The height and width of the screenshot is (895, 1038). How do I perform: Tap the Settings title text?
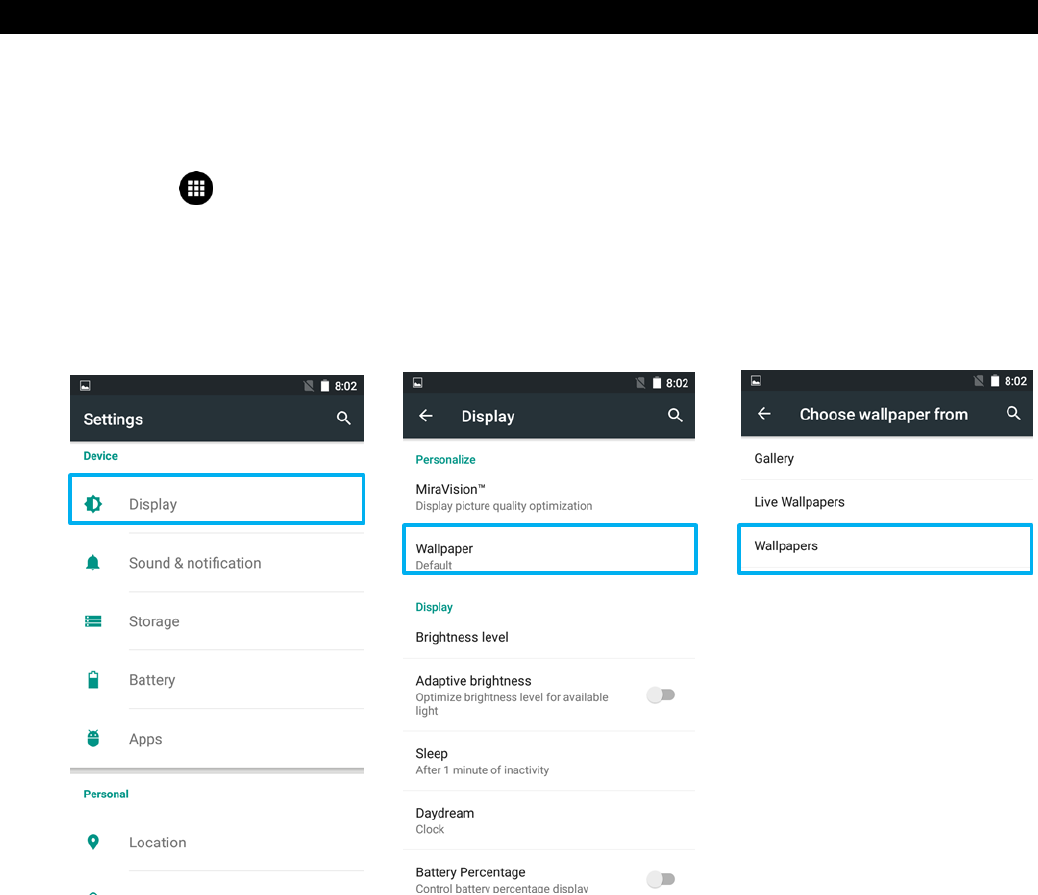(113, 419)
